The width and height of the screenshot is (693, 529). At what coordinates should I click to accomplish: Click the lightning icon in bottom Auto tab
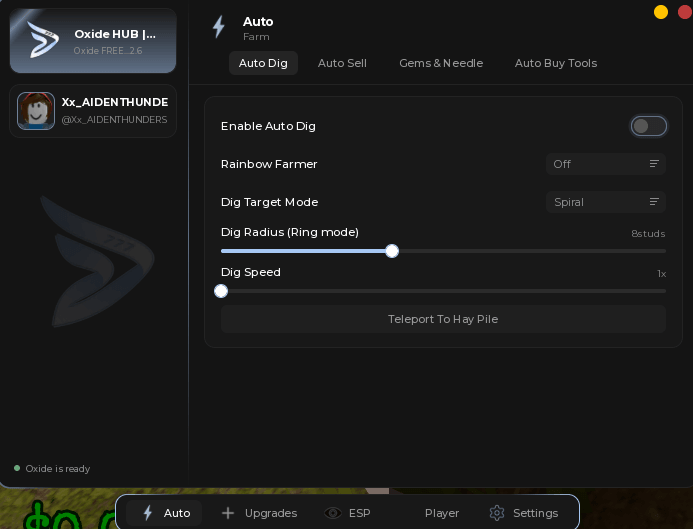click(x=148, y=513)
